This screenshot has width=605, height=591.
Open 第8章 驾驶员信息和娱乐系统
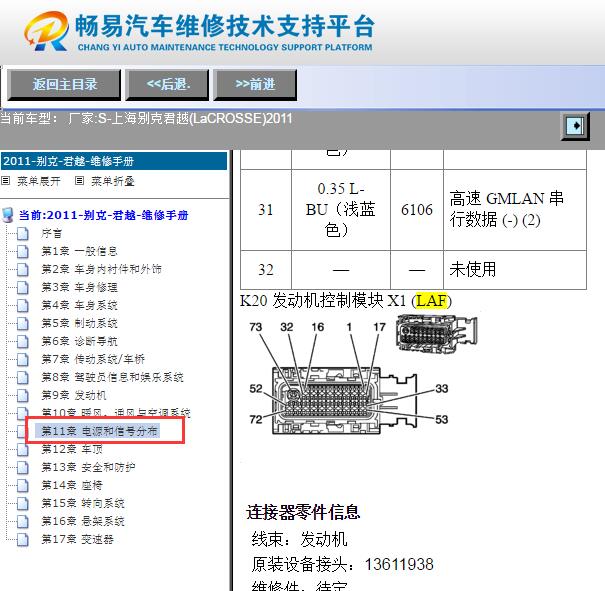coord(112,377)
